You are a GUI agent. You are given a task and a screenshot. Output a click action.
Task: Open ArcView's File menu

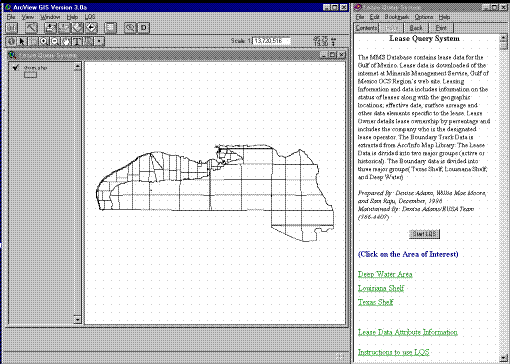[11, 17]
